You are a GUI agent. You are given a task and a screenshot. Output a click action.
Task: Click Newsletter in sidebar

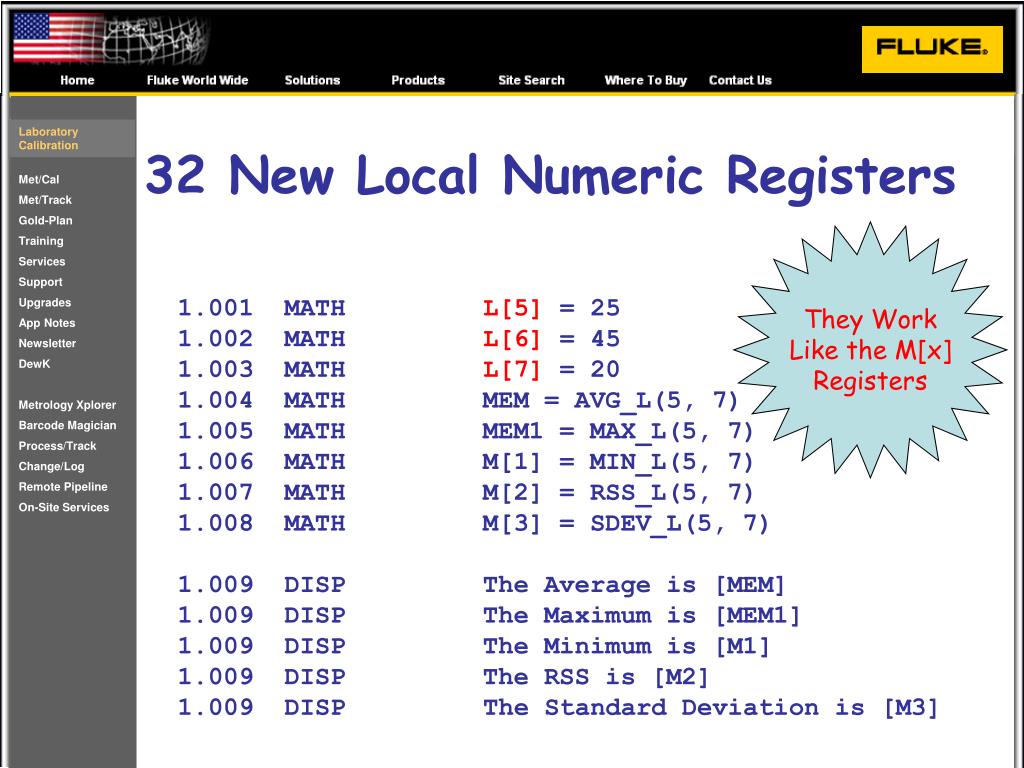click(47, 343)
